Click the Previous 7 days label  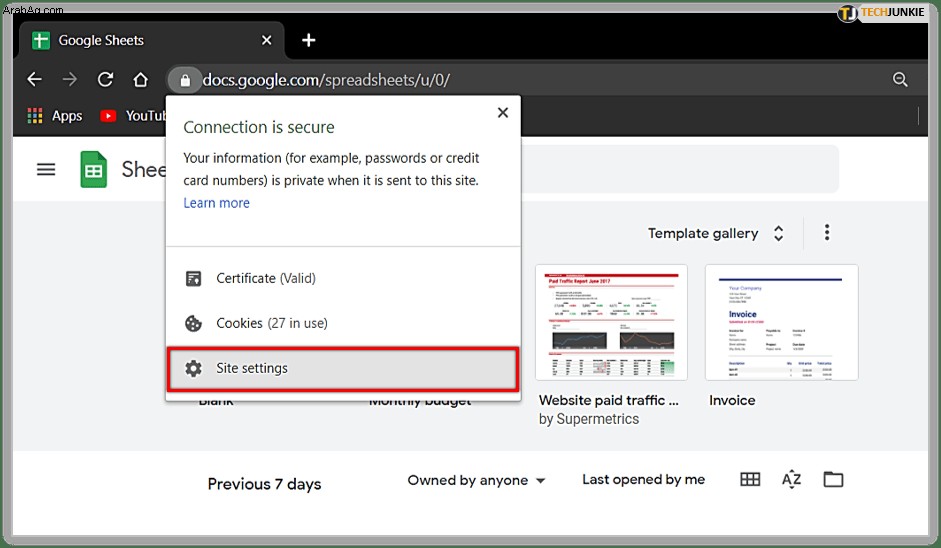pos(264,484)
